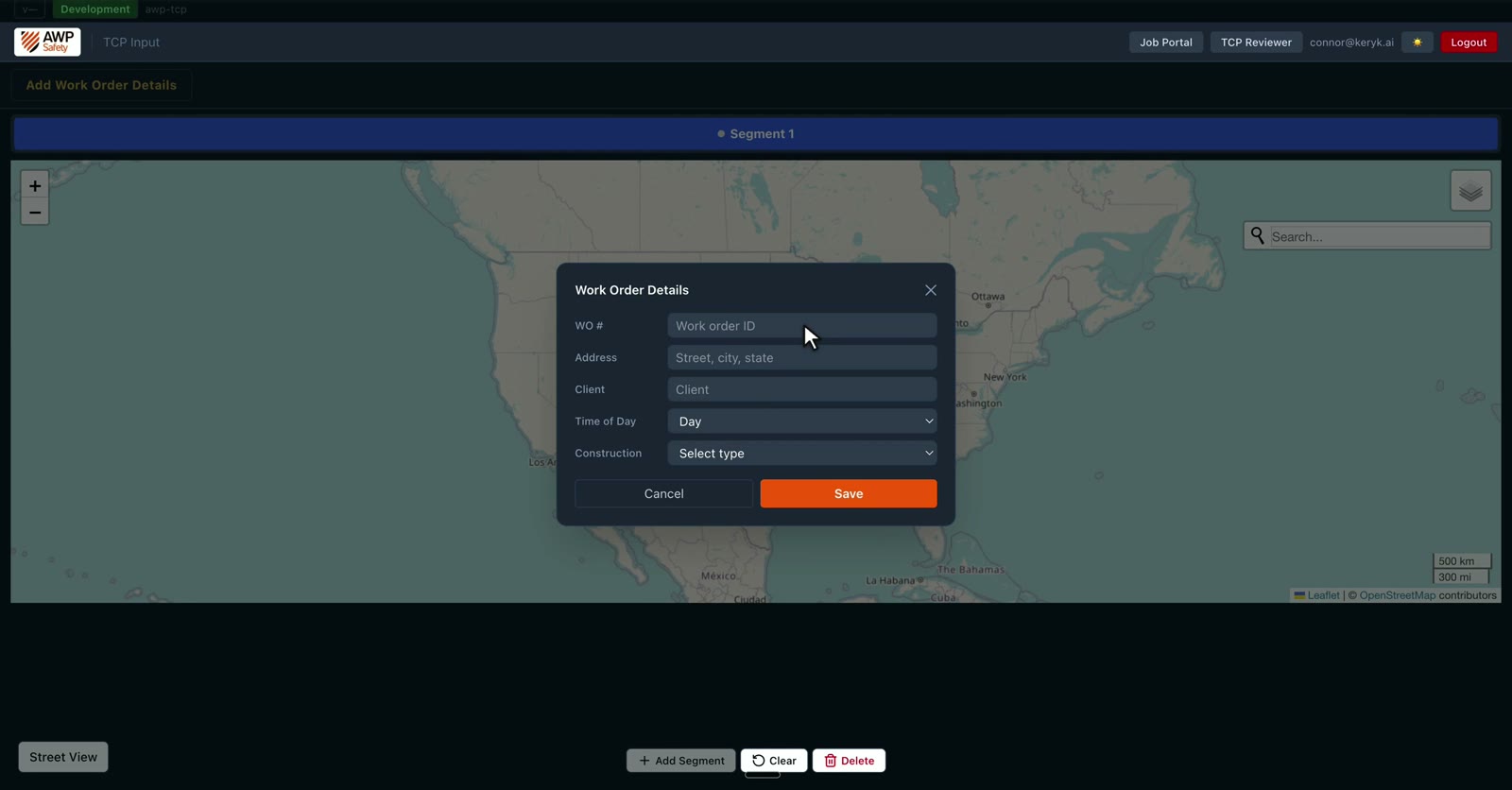1512x790 pixels.
Task: Select the Segment 1 tab bar
Action: coord(756,134)
